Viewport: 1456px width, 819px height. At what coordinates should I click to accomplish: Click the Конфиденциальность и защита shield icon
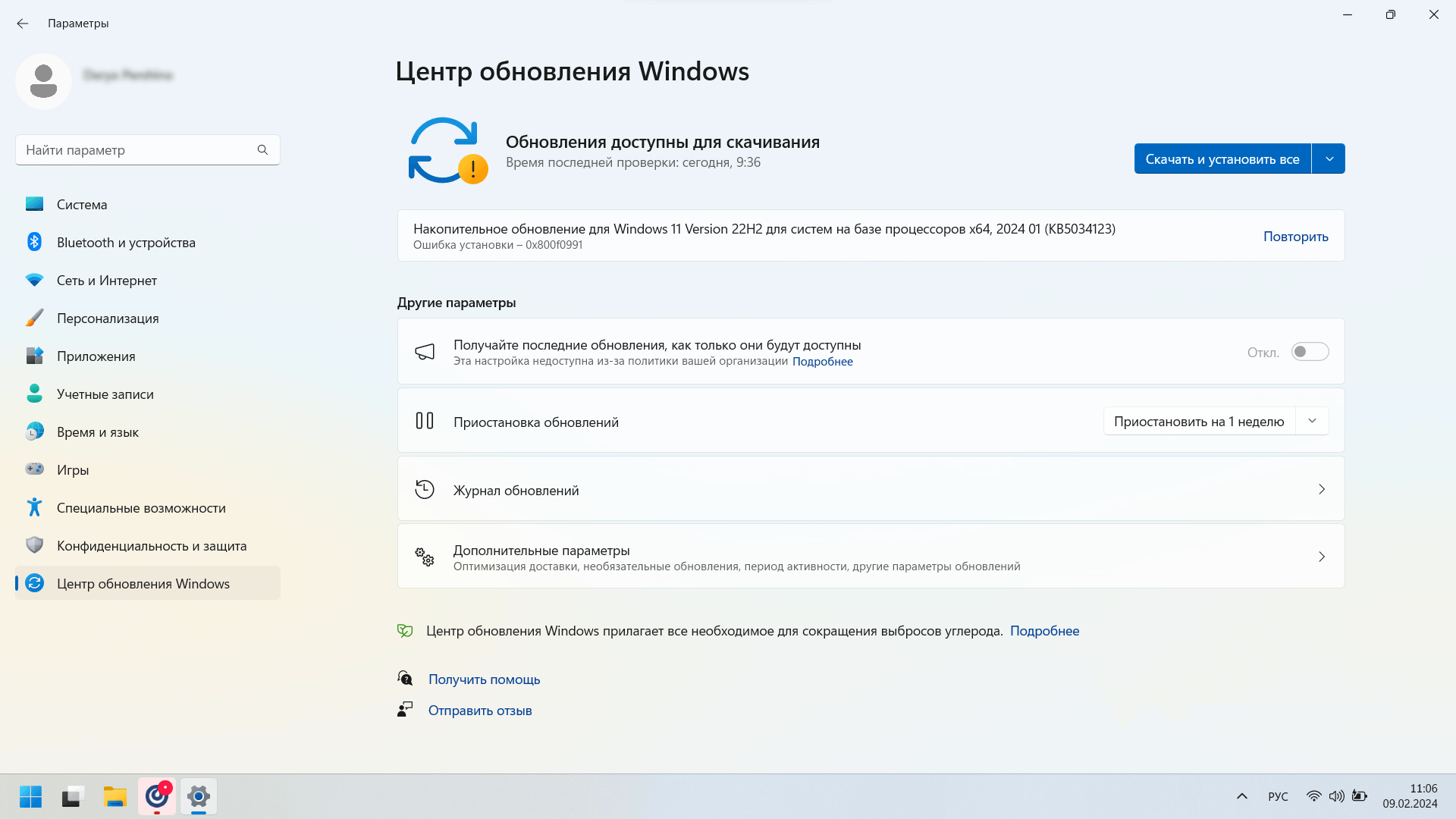click(34, 545)
